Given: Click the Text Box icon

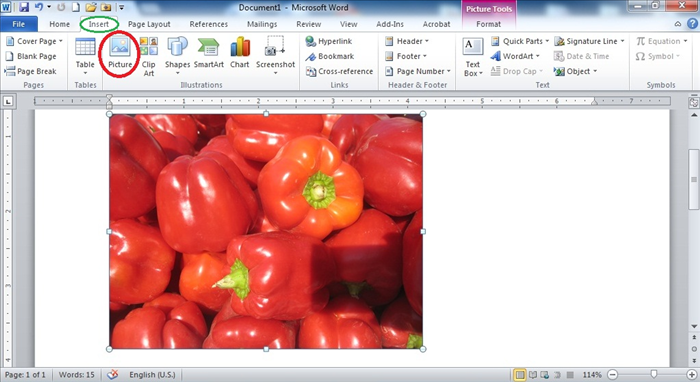Looking at the screenshot, I should click(473, 57).
